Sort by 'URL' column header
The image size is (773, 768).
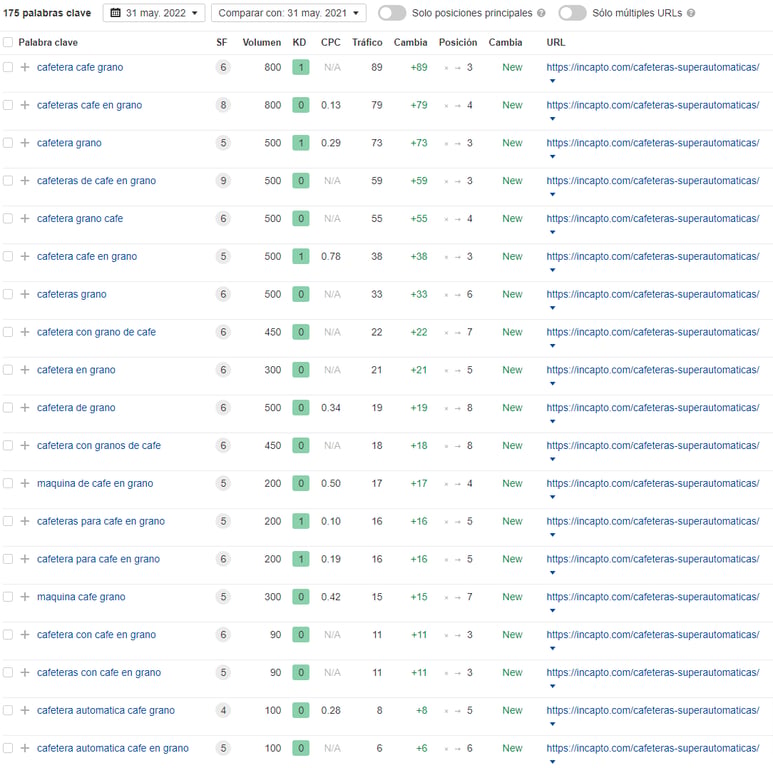pos(556,42)
